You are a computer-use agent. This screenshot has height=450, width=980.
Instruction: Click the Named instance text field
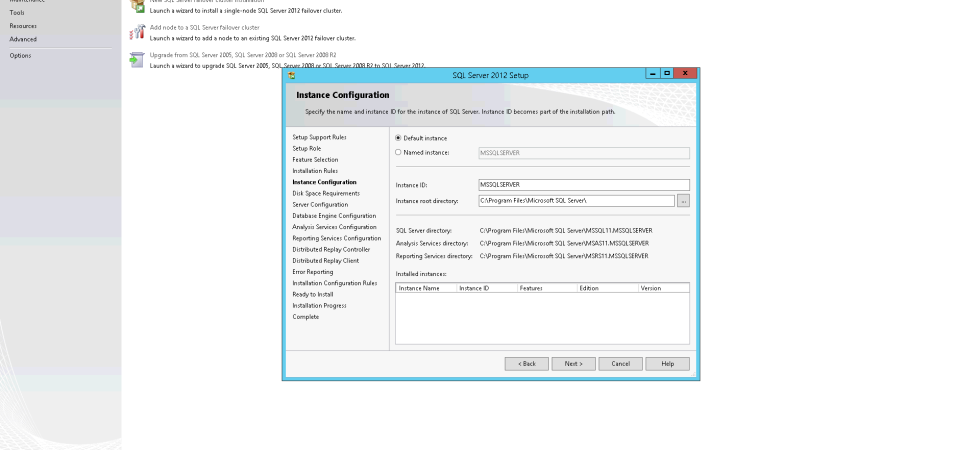click(584, 153)
